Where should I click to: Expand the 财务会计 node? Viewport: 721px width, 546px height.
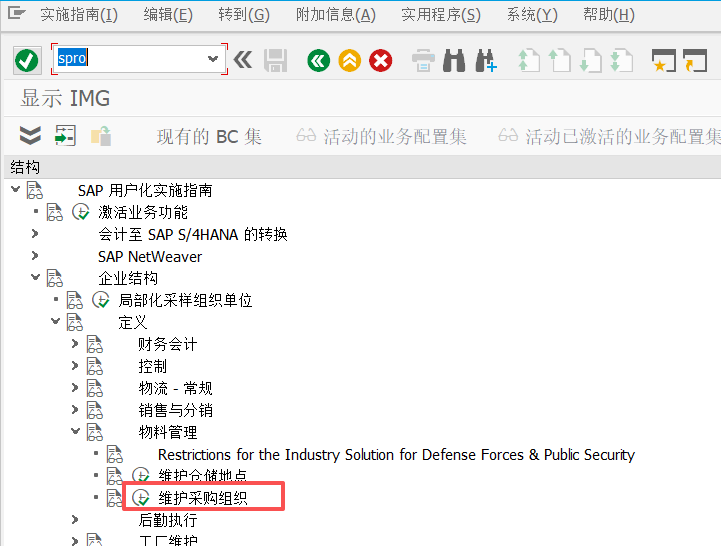(75, 343)
